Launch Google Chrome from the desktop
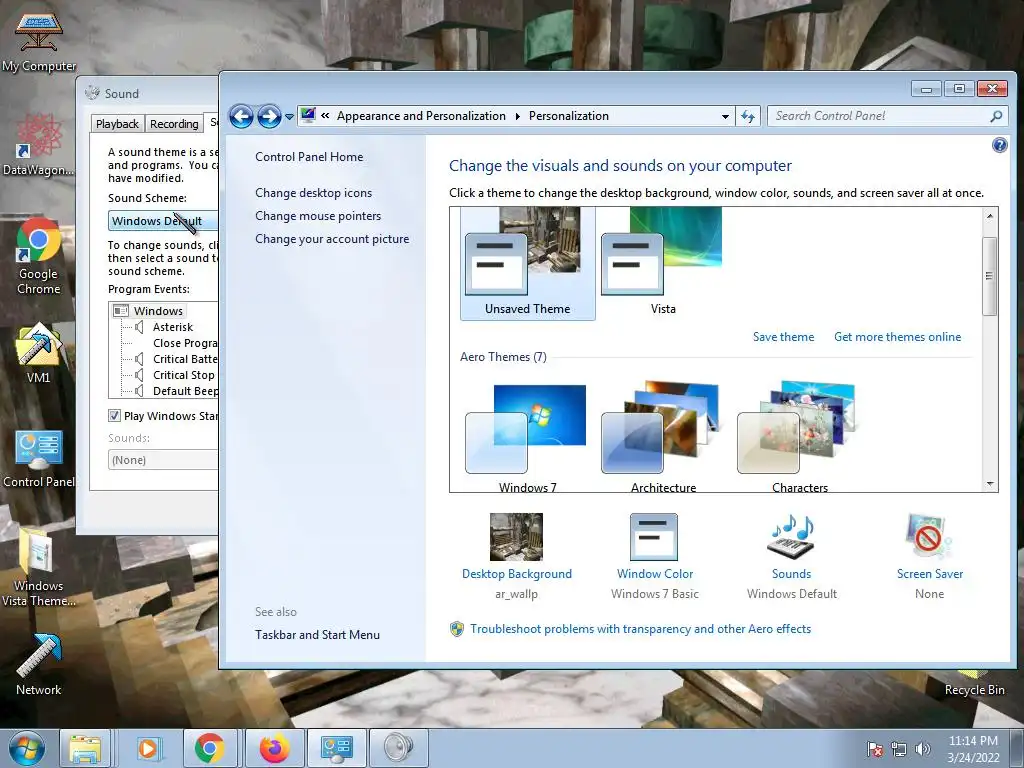Viewport: 1024px width, 768px height. (38, 256)
